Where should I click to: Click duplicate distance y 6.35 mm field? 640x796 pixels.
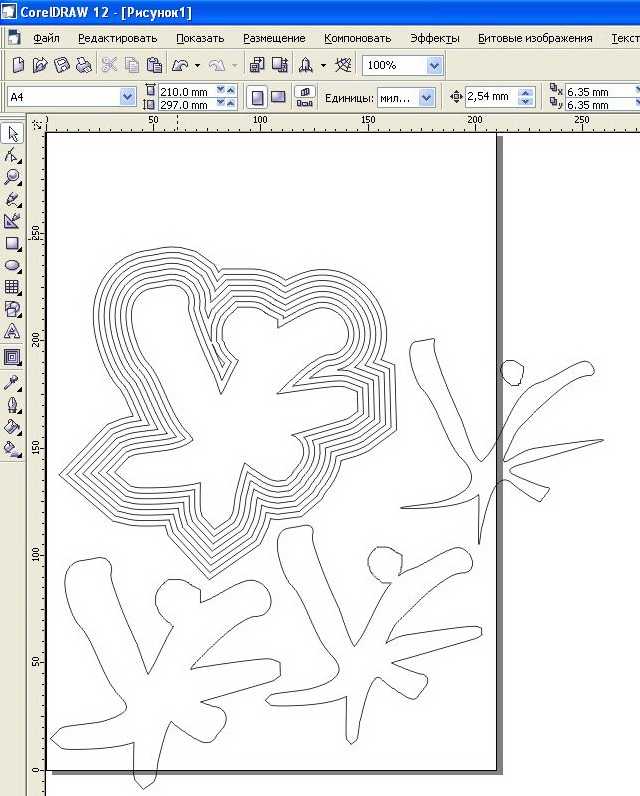[600, 105]
